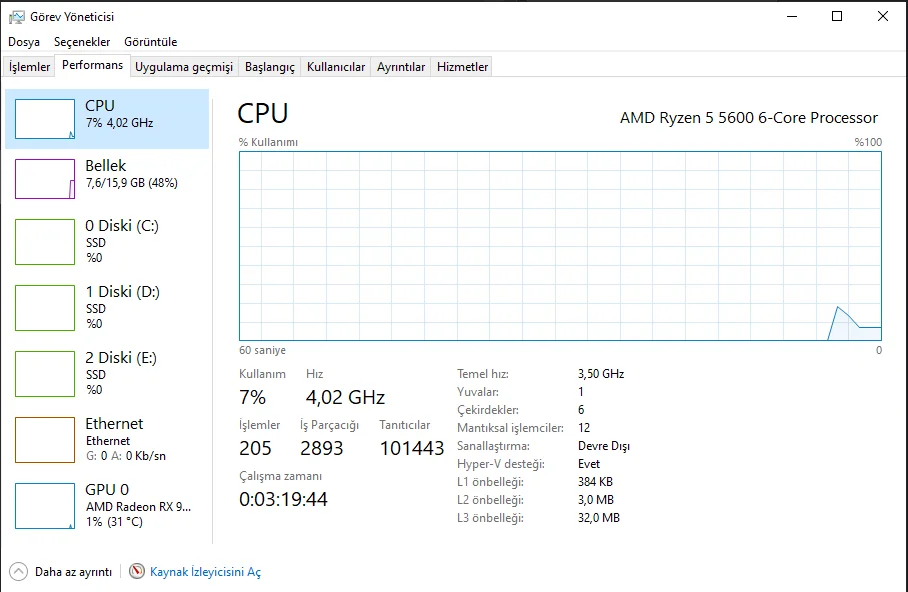The image size is (908, 592).
Task: Open the Hizmetler tab
Action: click(462, 67)
